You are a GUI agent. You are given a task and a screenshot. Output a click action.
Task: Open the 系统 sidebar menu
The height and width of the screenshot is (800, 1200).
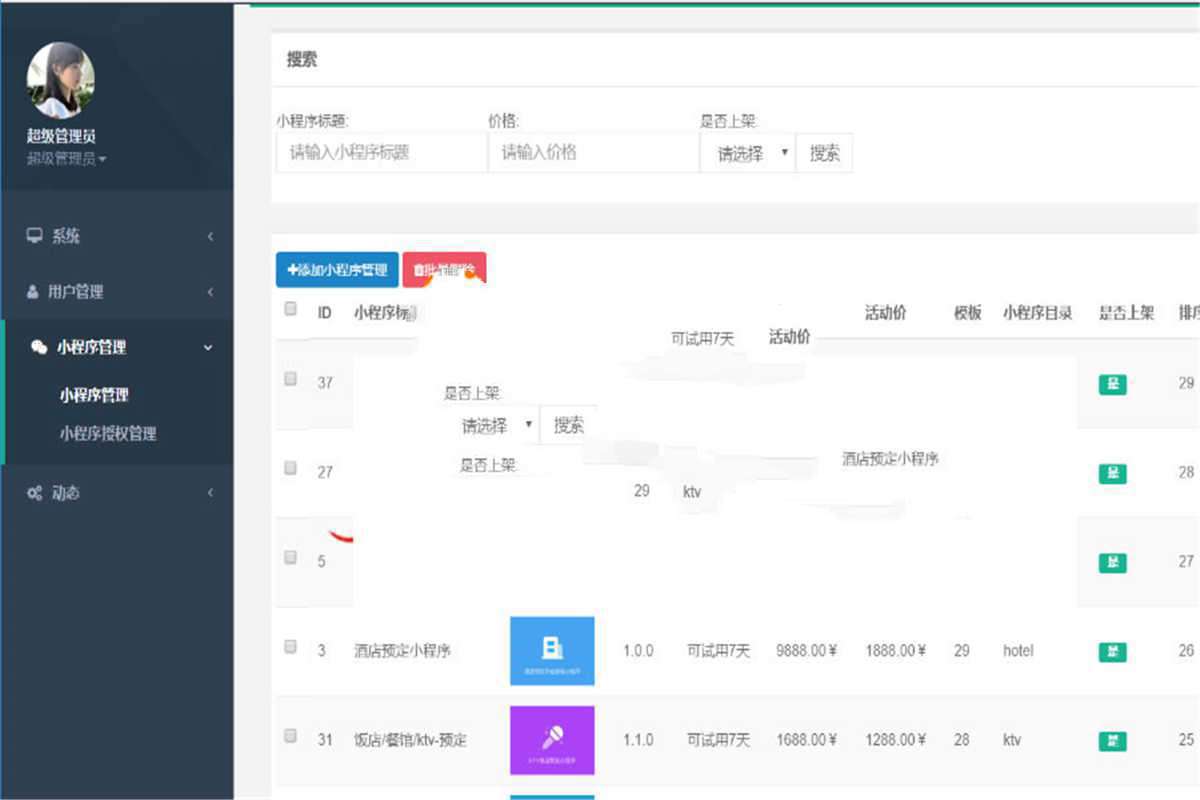click(x=117, y=236)
